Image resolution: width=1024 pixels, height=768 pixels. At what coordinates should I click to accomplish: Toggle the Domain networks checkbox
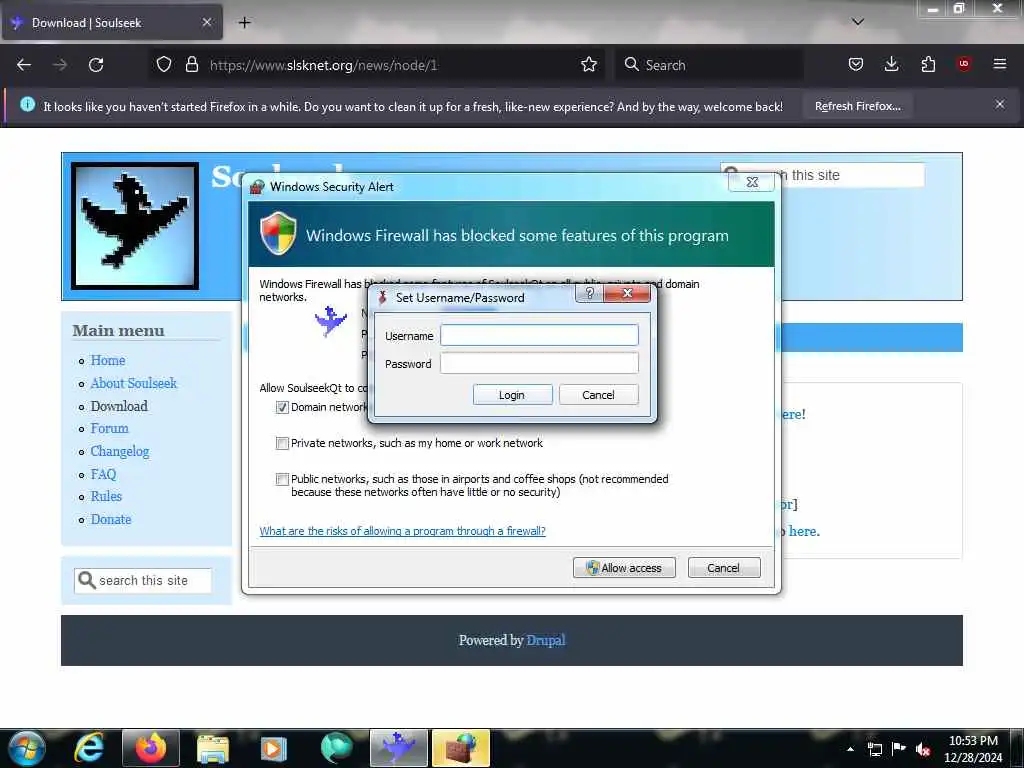coord(282,408)
